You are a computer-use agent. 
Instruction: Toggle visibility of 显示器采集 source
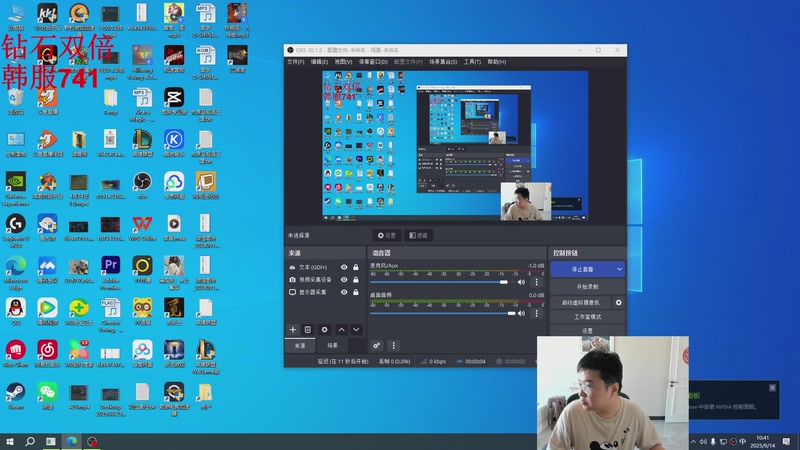(x=344, y=292)
